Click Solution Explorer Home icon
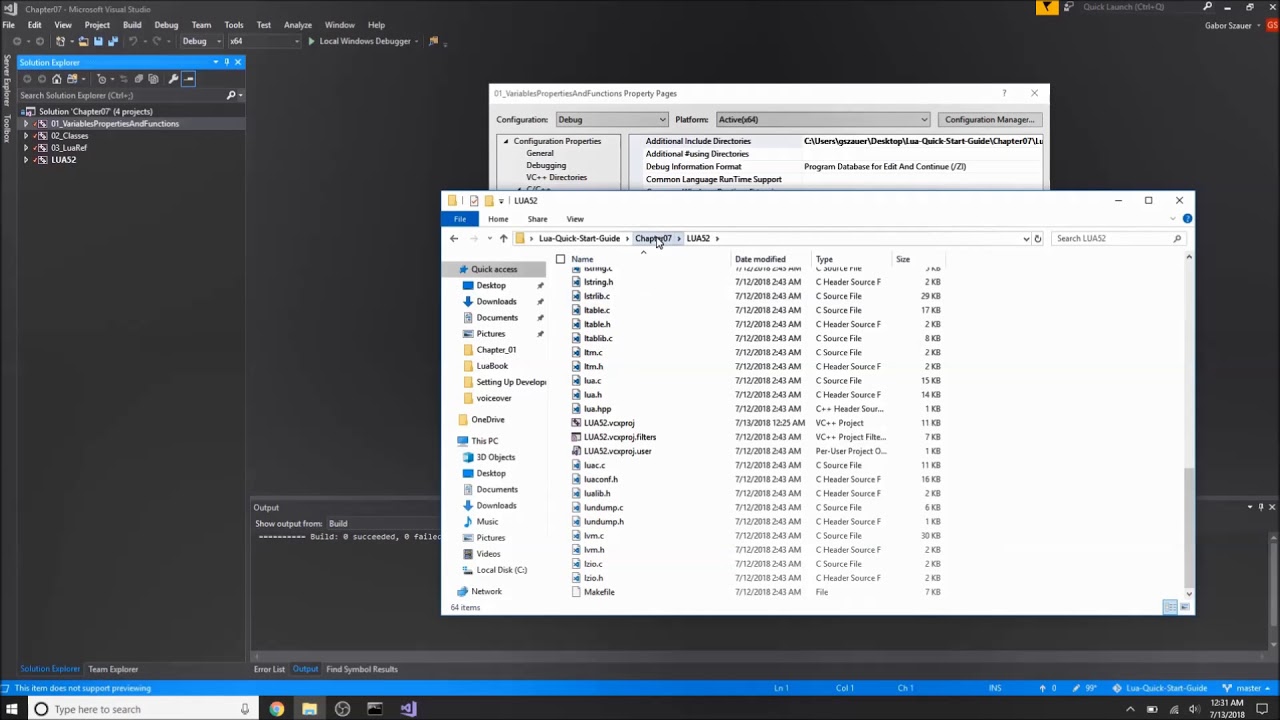 point(56,79)
